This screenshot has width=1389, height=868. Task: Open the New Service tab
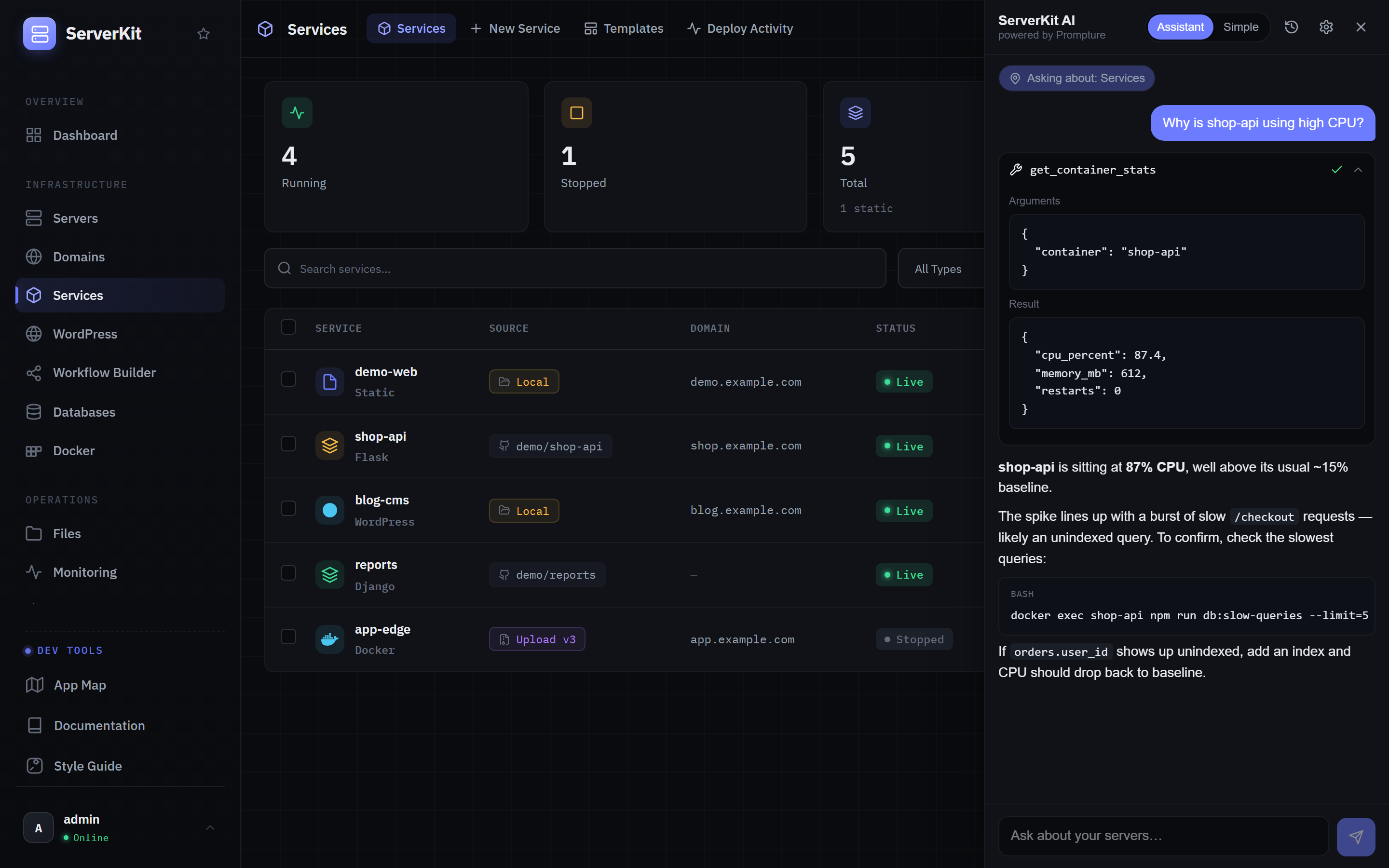515,29
